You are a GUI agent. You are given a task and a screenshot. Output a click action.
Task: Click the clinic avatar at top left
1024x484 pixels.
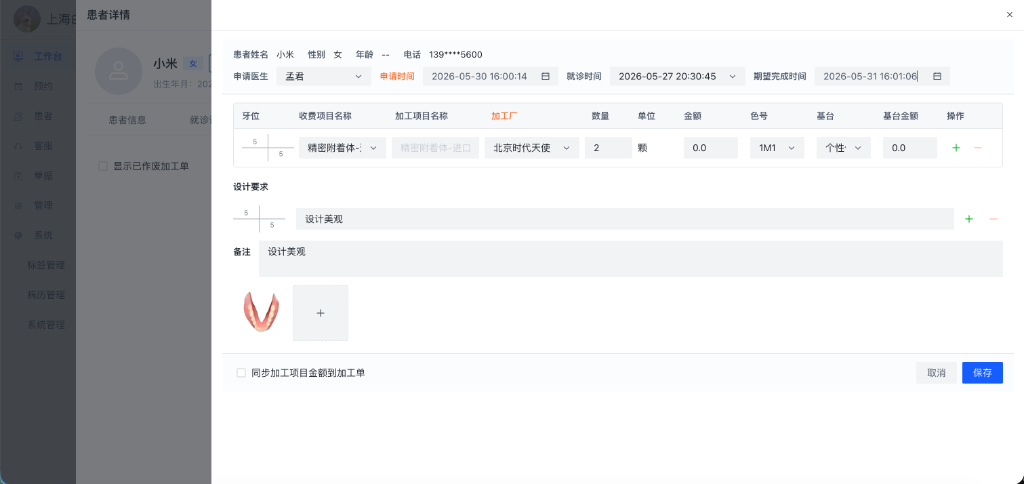(x=27, y=19)
